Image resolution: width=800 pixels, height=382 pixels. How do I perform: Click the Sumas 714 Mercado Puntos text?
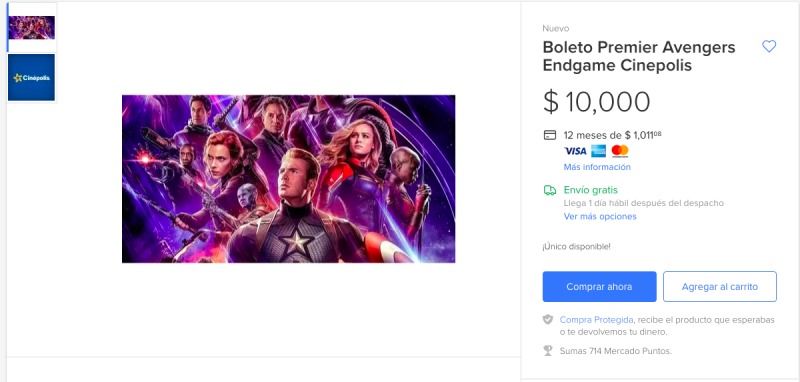point(616,351)
